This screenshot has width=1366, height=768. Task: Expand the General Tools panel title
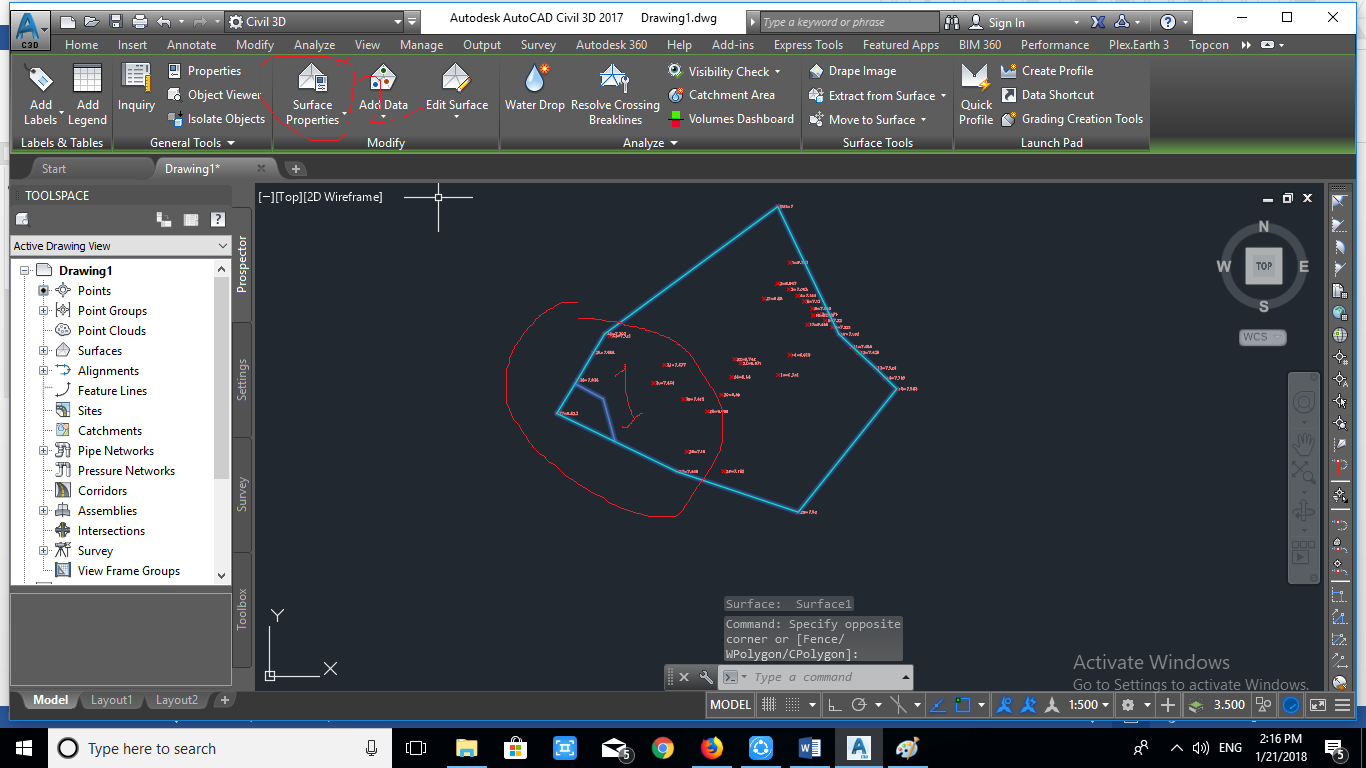[192, 143]
